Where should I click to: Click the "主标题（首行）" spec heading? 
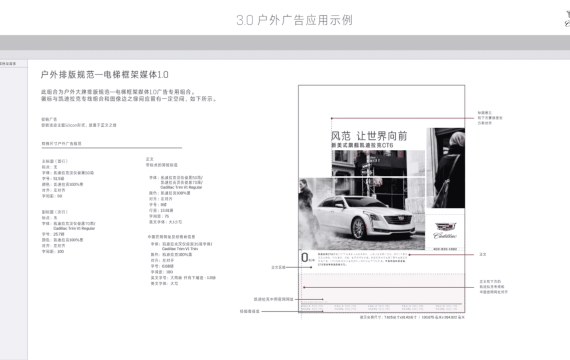55,161
